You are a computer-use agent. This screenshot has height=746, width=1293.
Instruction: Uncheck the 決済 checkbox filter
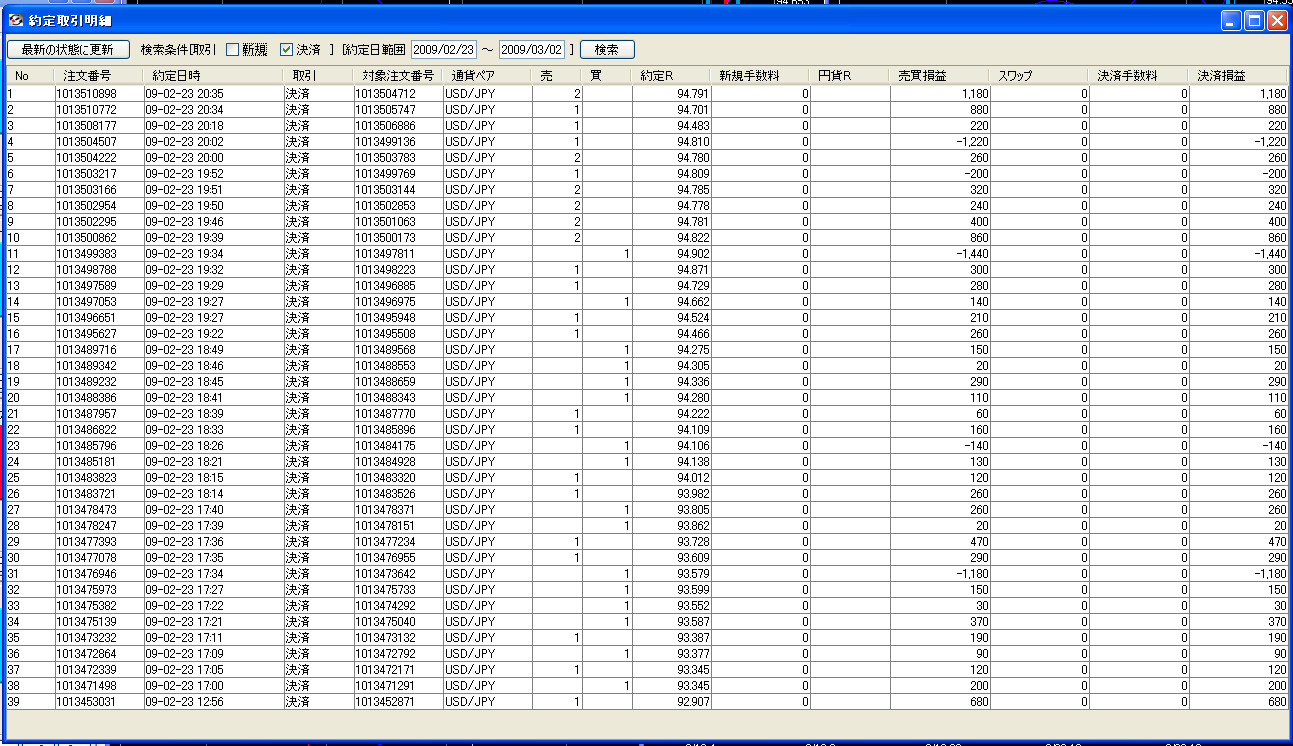[286, 49]
